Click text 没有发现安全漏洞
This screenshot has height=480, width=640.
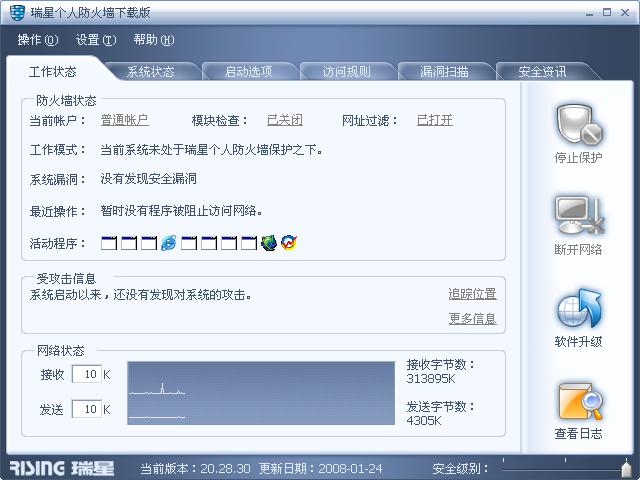pyautogui.click(x=149, y=179)
